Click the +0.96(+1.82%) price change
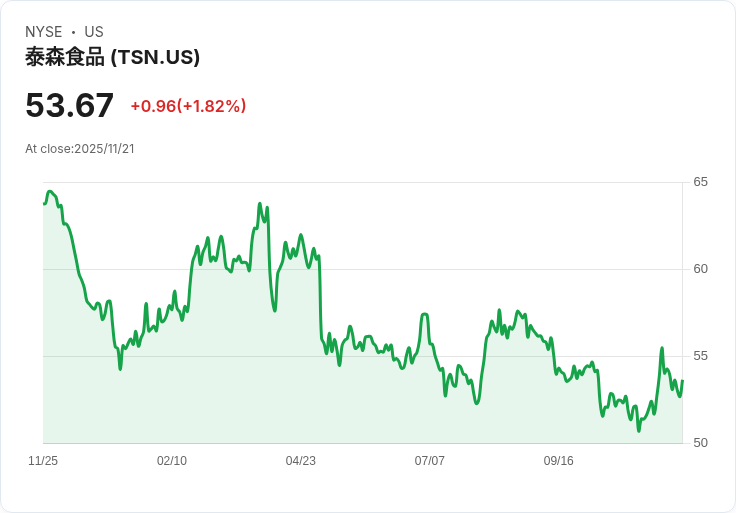The image size is (736, 513). 188,106
